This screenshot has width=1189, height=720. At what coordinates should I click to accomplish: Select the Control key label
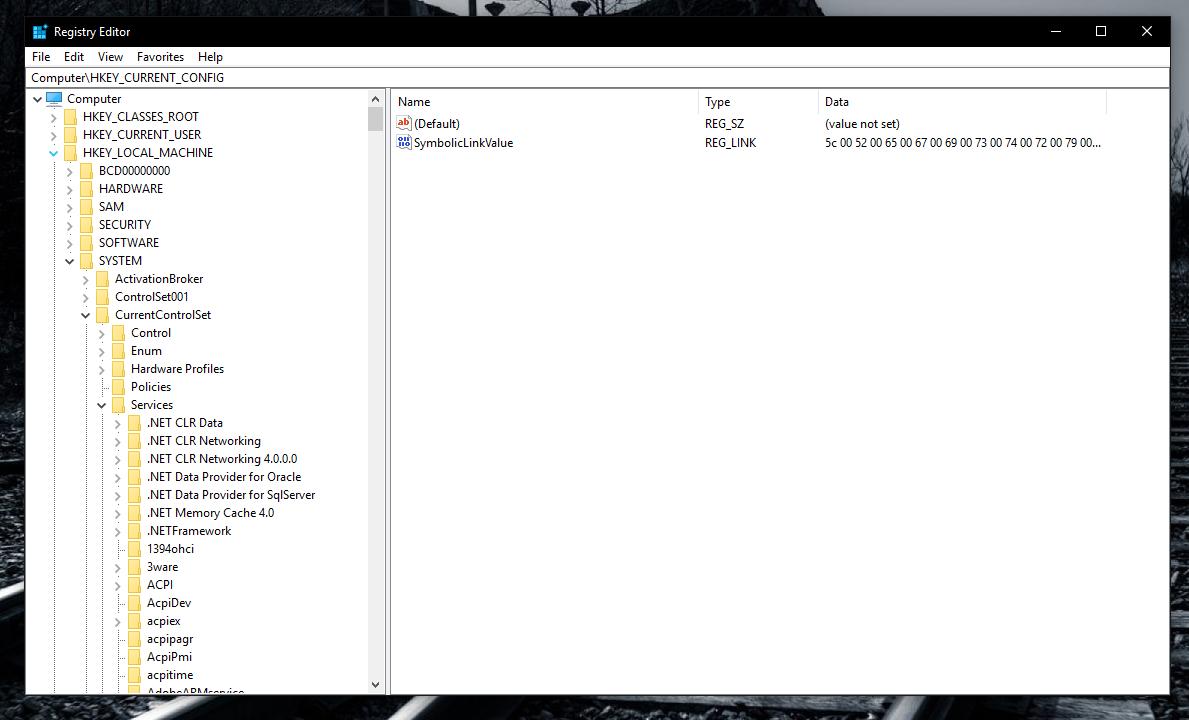click(151, 333)
